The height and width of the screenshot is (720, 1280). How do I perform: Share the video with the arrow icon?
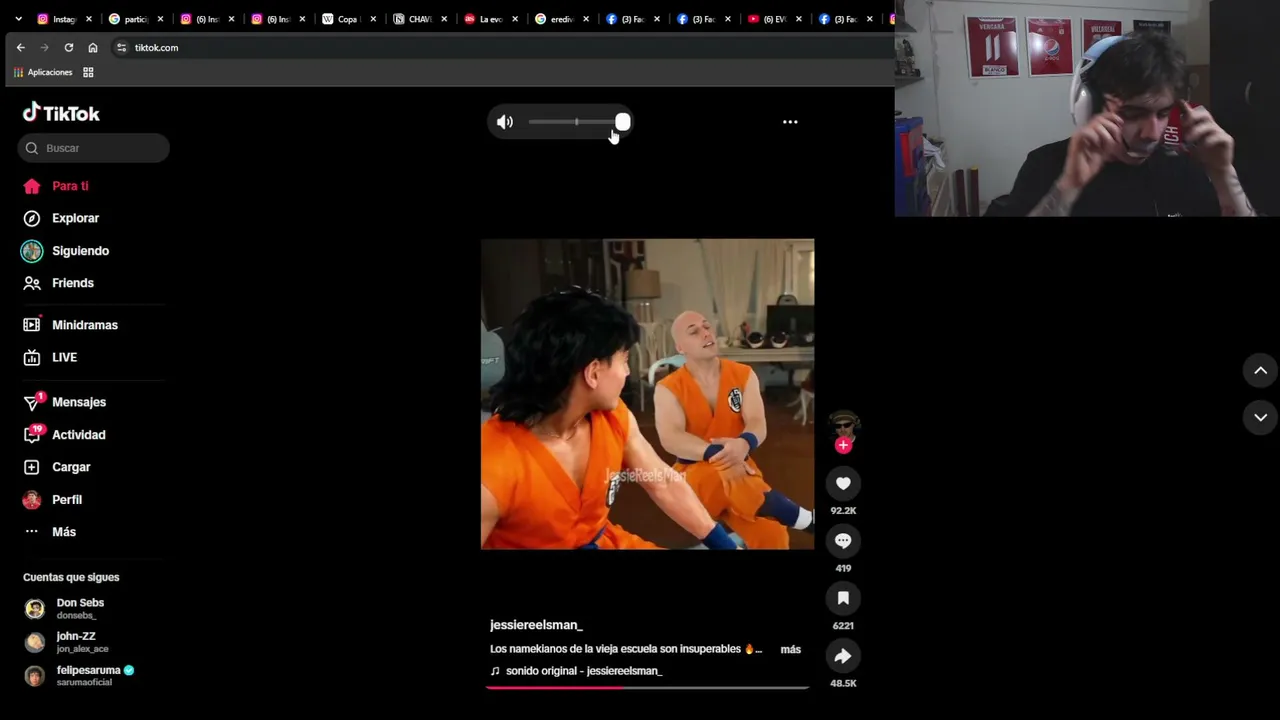tap(843, 656)
